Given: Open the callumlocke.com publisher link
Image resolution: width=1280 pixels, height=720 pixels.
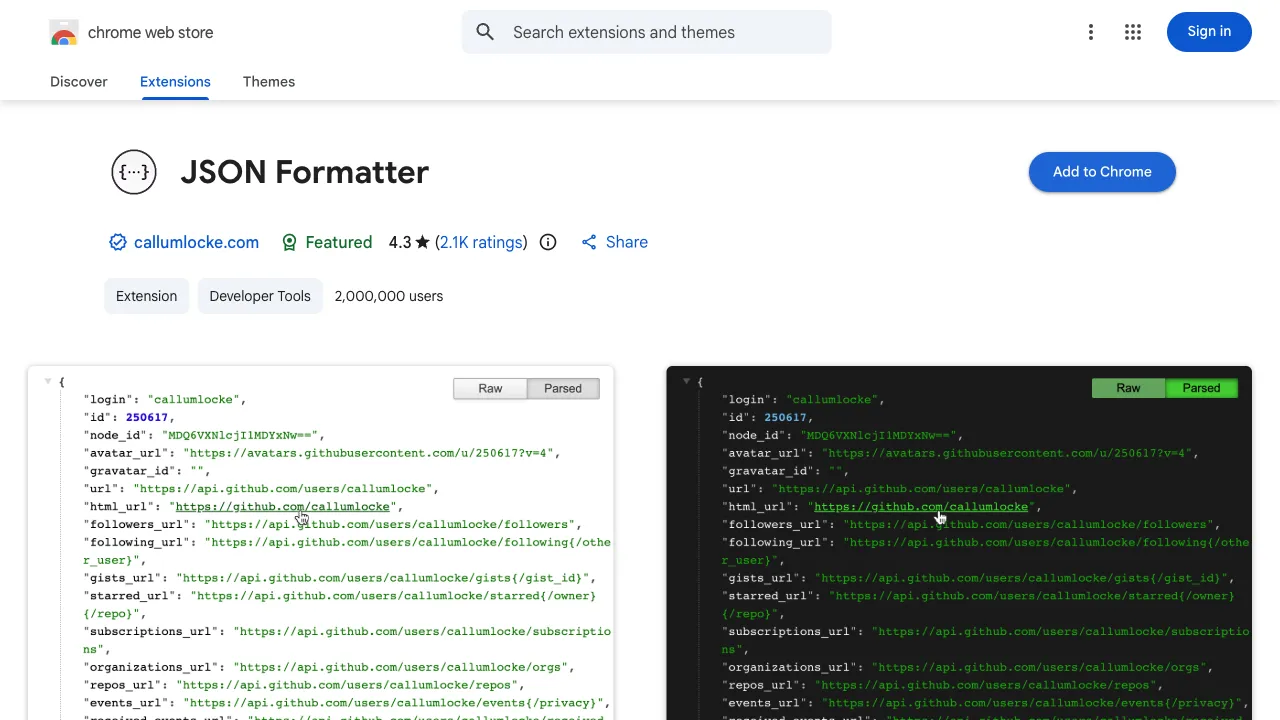Looking at the screenshot, I should [x=196, y=242].
